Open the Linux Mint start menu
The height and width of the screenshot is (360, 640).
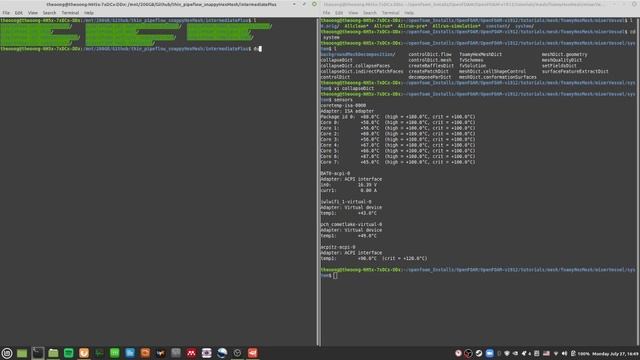tap(7, 353)
